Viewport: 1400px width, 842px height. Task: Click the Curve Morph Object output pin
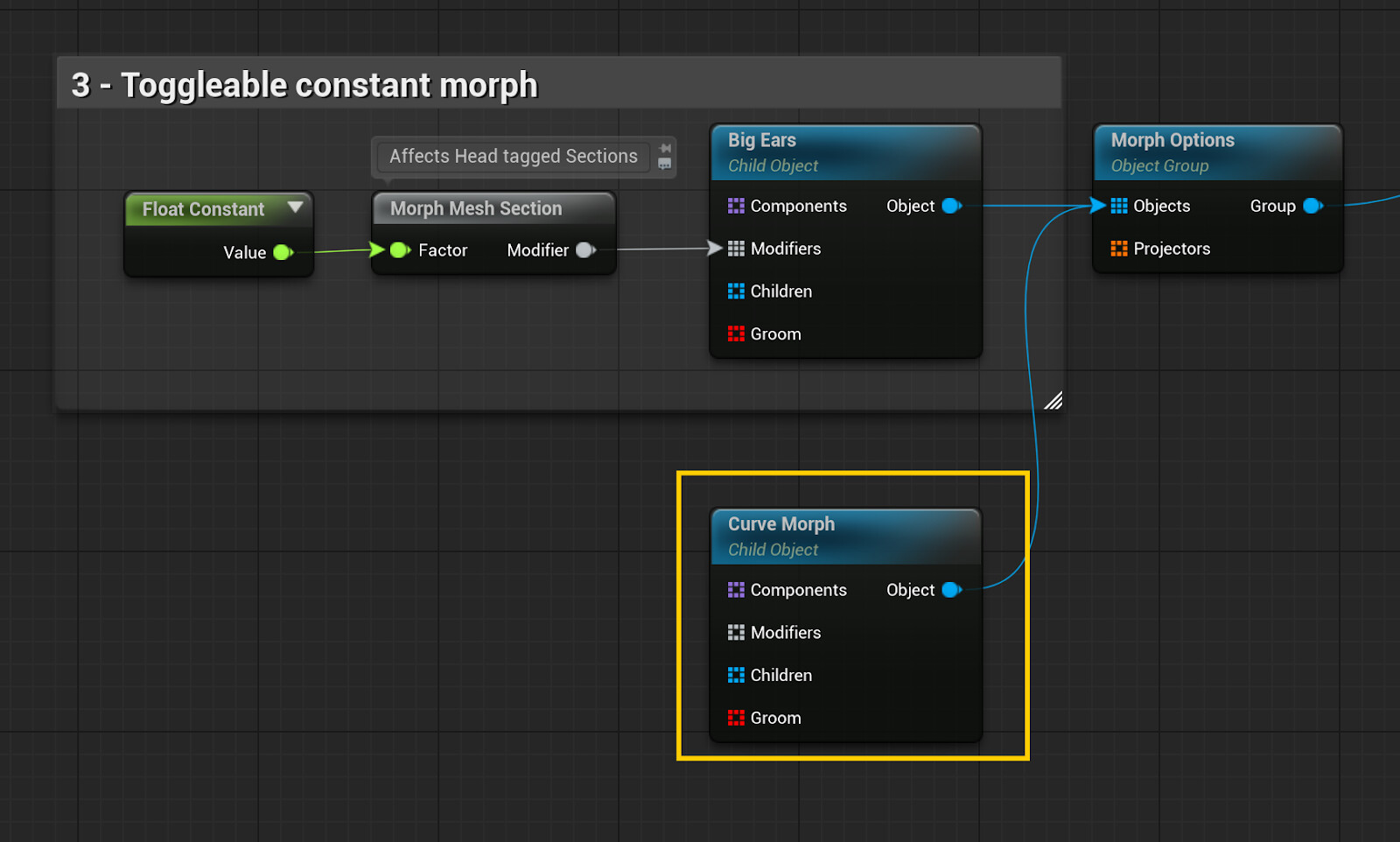(x=952, y=590)
